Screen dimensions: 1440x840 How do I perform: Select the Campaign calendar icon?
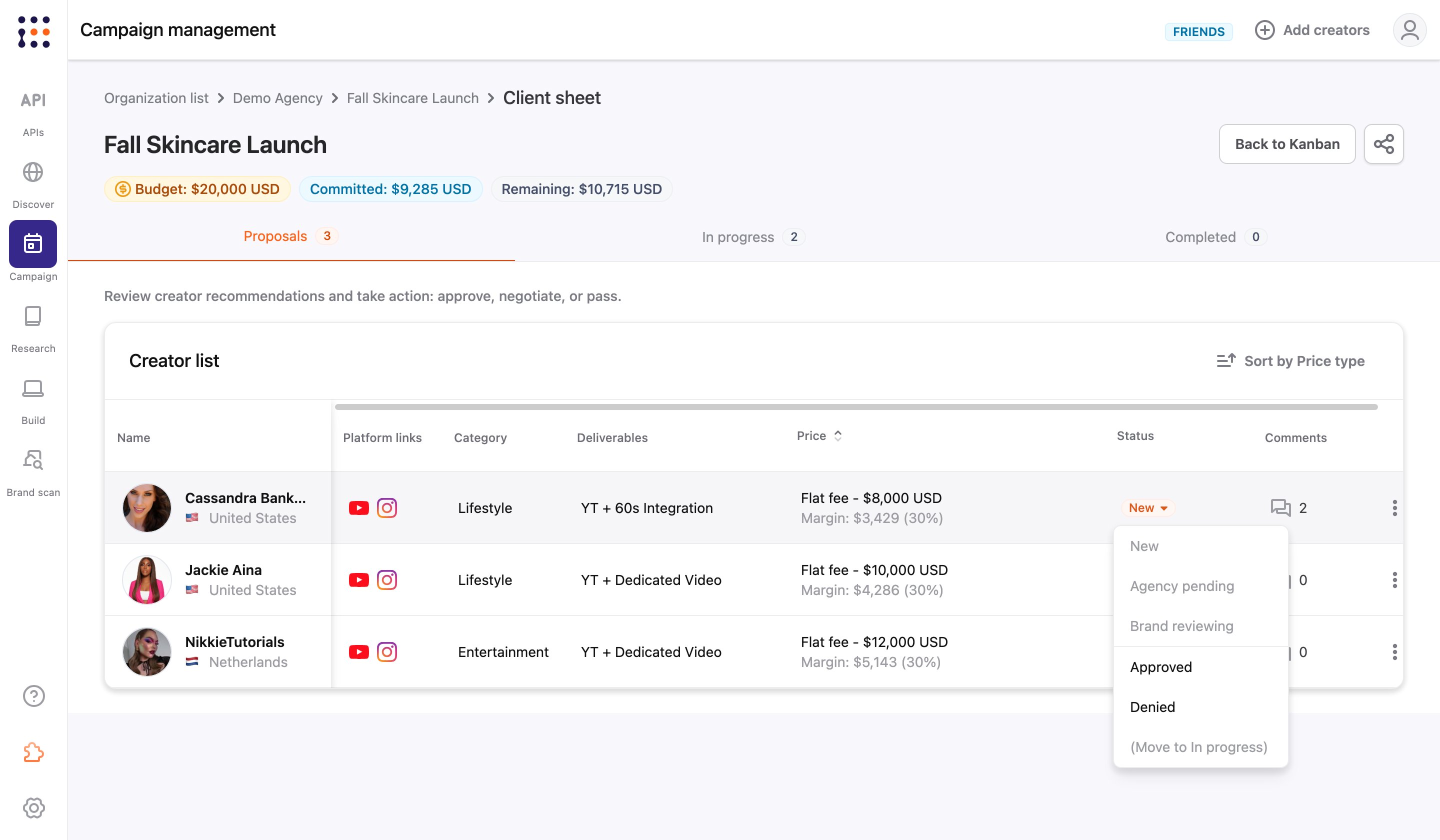click(33, 244)
